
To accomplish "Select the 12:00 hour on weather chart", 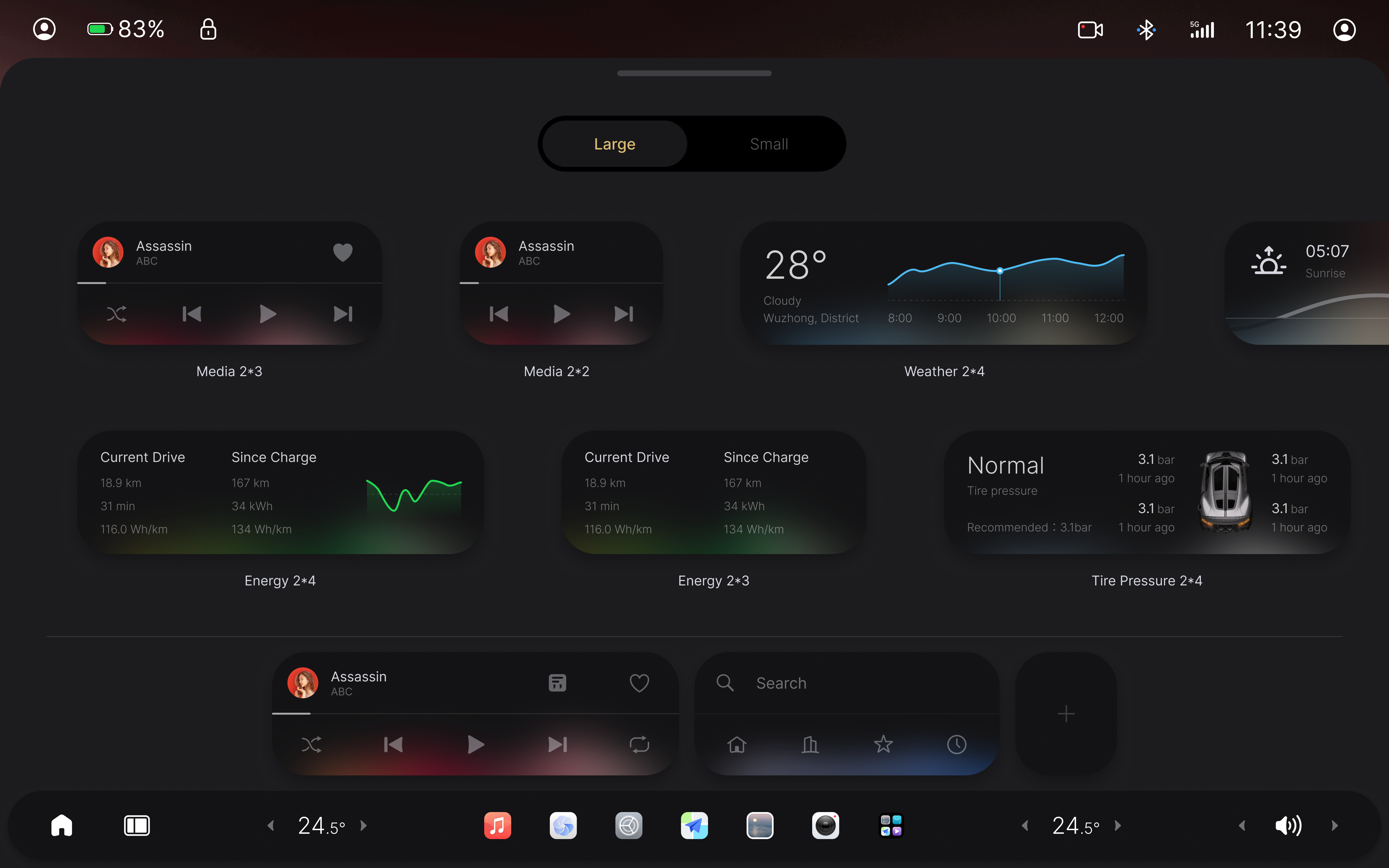I will click(1109, 318).
